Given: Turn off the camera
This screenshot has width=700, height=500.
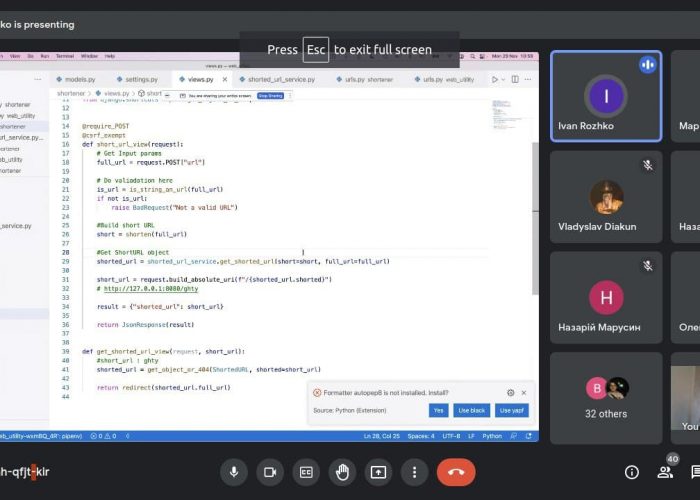Looking at the screenshot, I should click(269, 472).
